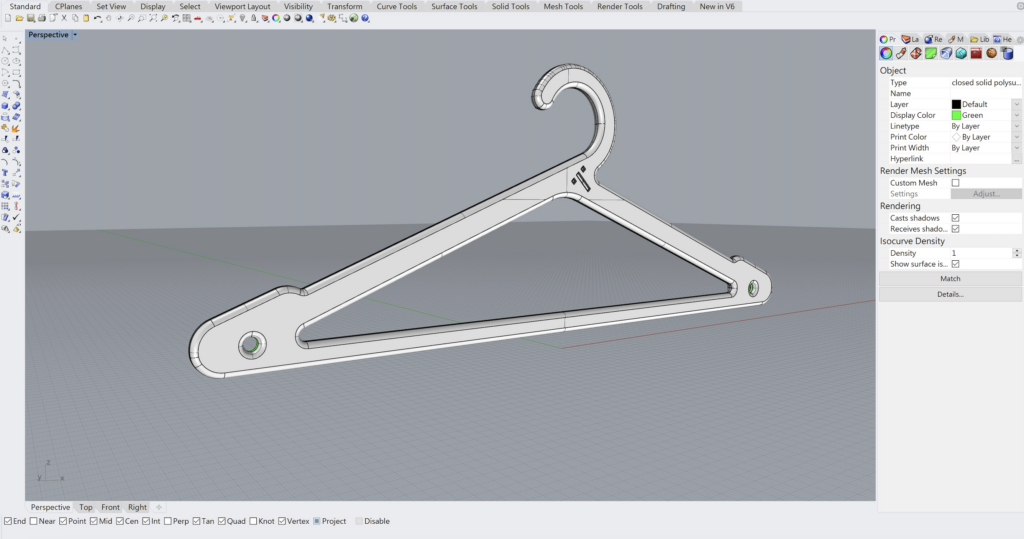
Task: Click the Help question mark icon
Action: click(366, 18)
